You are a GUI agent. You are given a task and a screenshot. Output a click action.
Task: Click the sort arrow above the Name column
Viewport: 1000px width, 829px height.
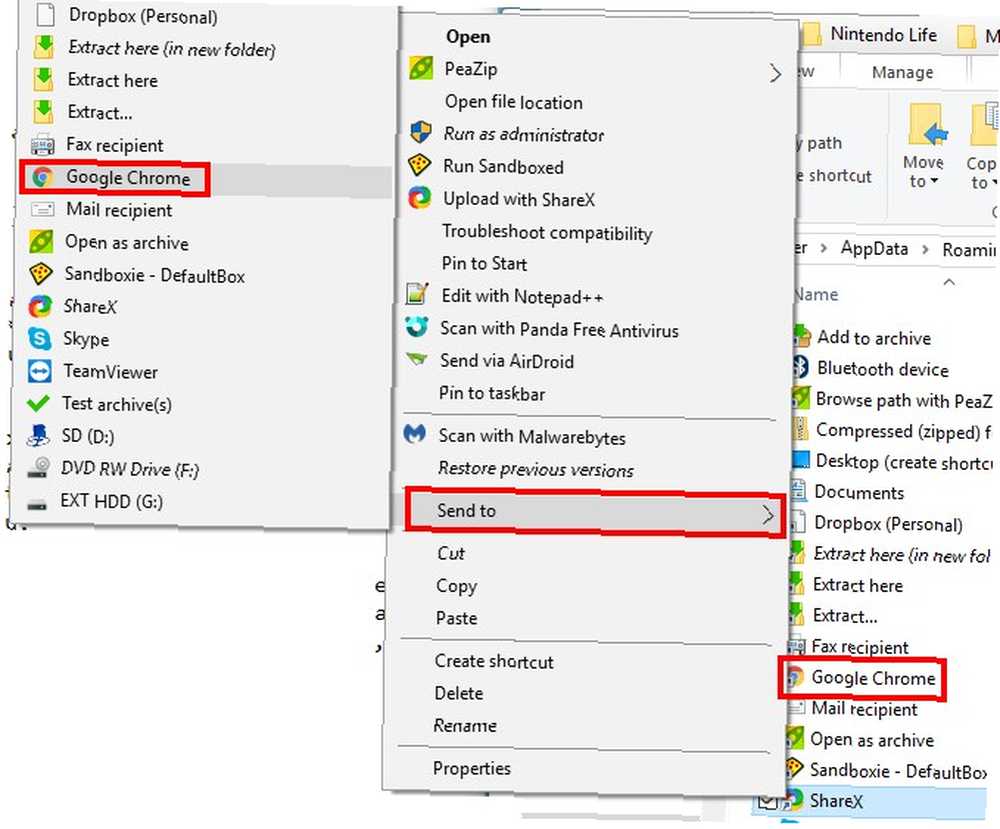click(949, 282)
